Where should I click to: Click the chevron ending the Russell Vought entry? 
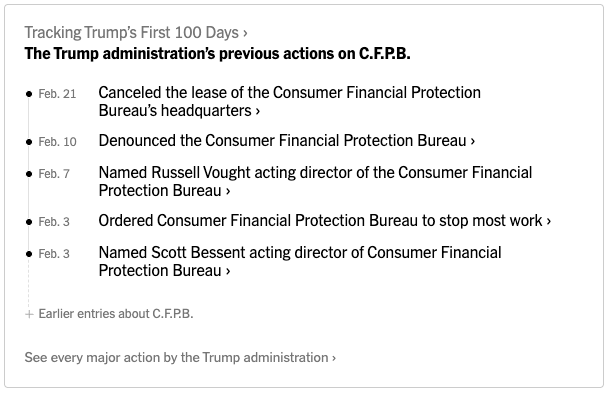point(228,191)
